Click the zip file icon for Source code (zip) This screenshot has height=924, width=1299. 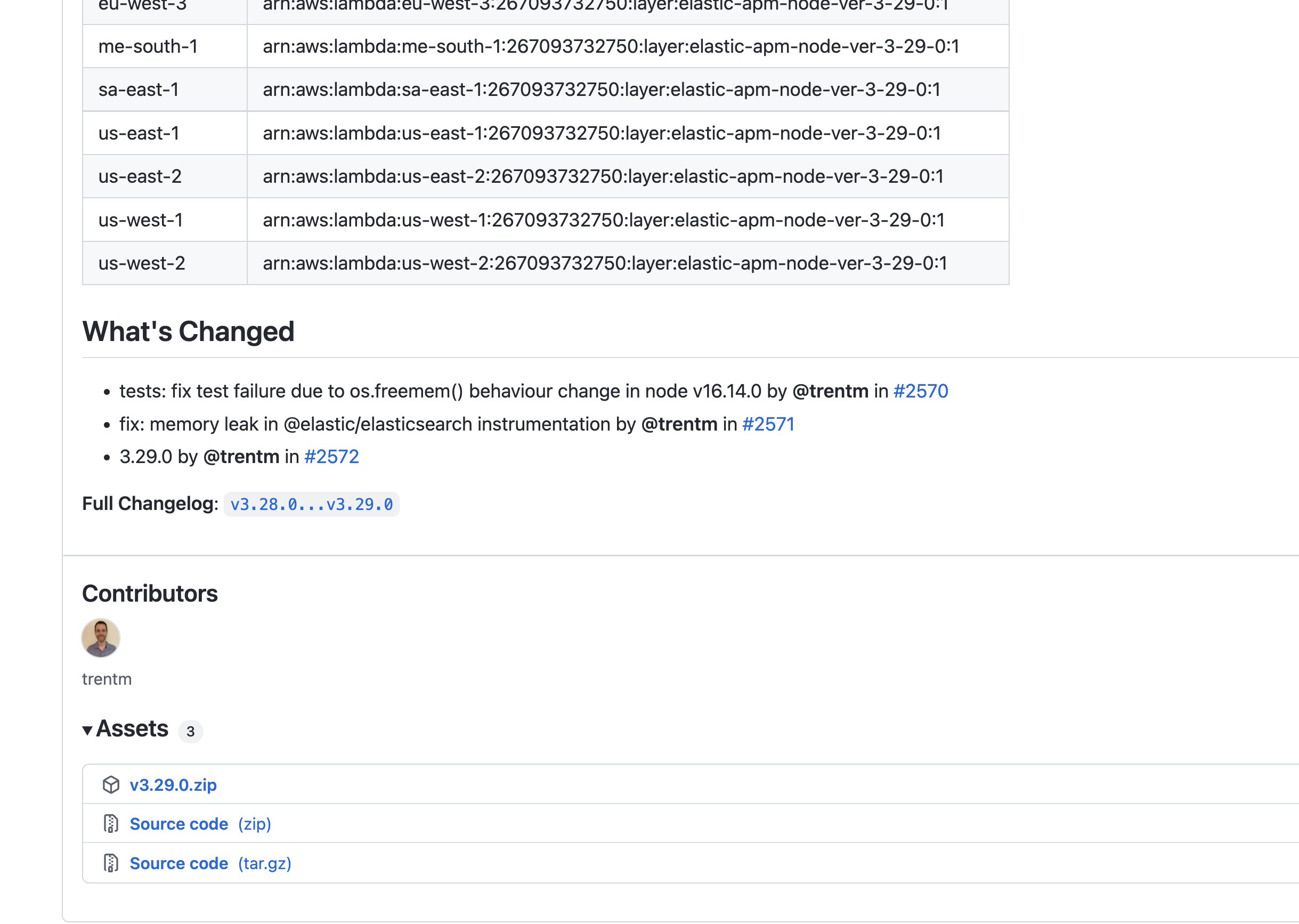[x=111, y=824]
